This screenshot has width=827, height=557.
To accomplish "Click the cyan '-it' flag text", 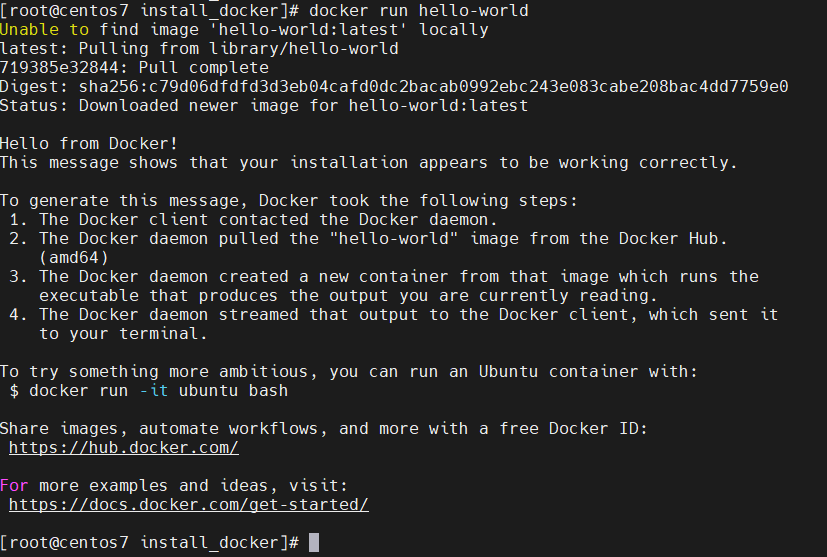I will (x=154, y=390).
